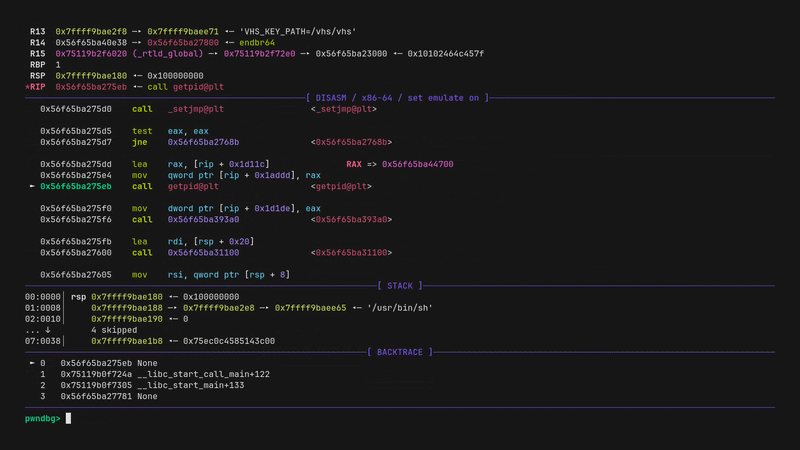Click the <_setjmp@plt> annotation
Viewport: 800px width, 450px height.
(344, 109)
